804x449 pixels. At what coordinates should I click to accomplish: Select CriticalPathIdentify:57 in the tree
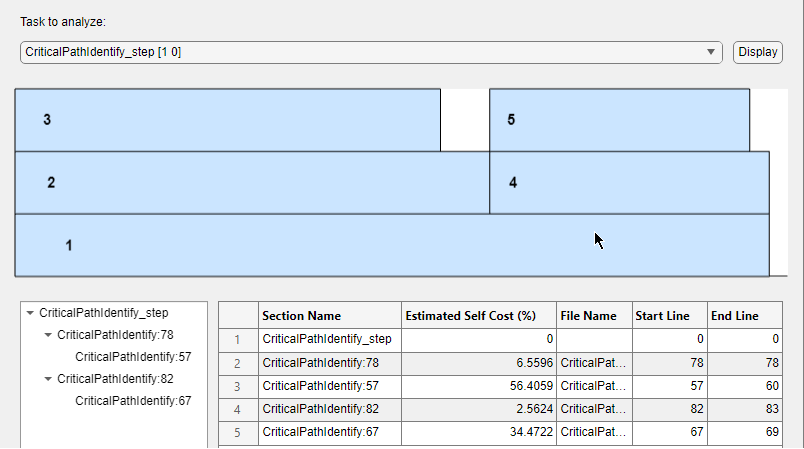click(133, 357)
